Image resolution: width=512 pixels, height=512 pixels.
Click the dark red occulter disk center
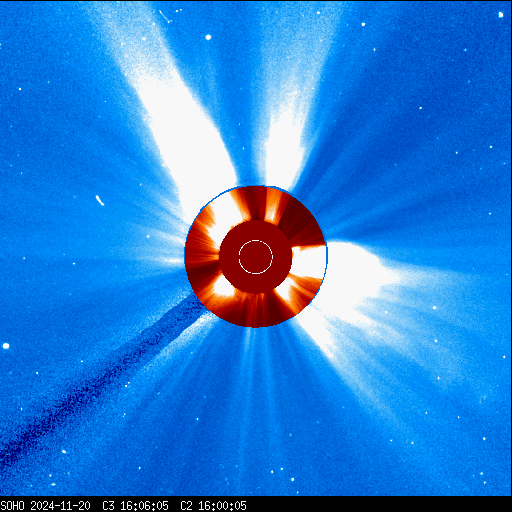click(256, 257)
